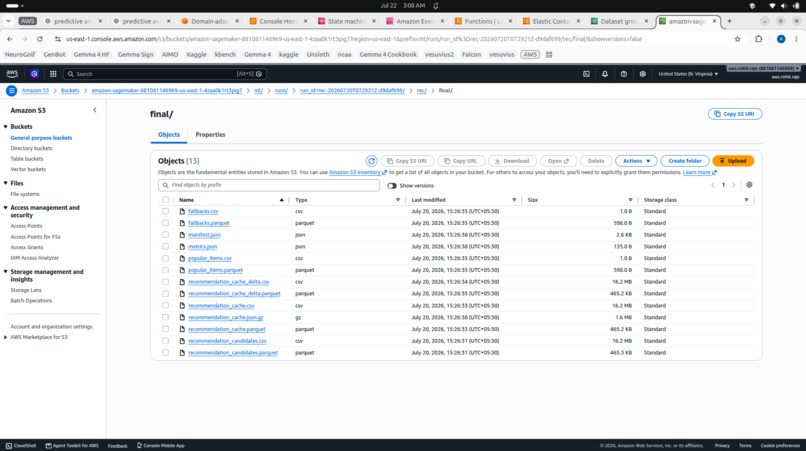This screenshot has height=451, width=806.
Task: Open Agent Toolkit for AWS in footer
Action: pyautogui.click(x=72, y=445)
